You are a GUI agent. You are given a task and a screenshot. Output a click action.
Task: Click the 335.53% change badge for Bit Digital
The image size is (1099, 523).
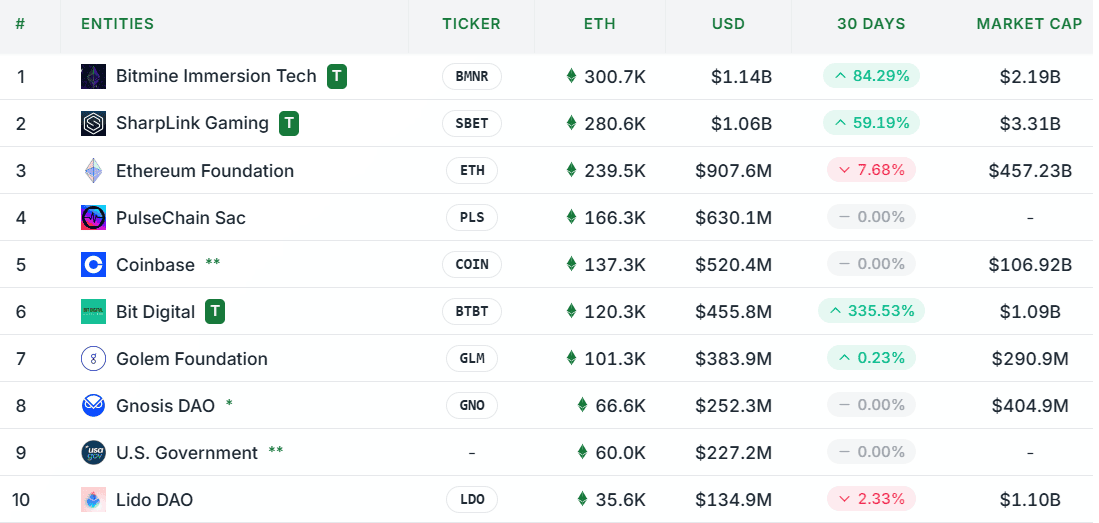pyautogui.click(x=871, y=311)
